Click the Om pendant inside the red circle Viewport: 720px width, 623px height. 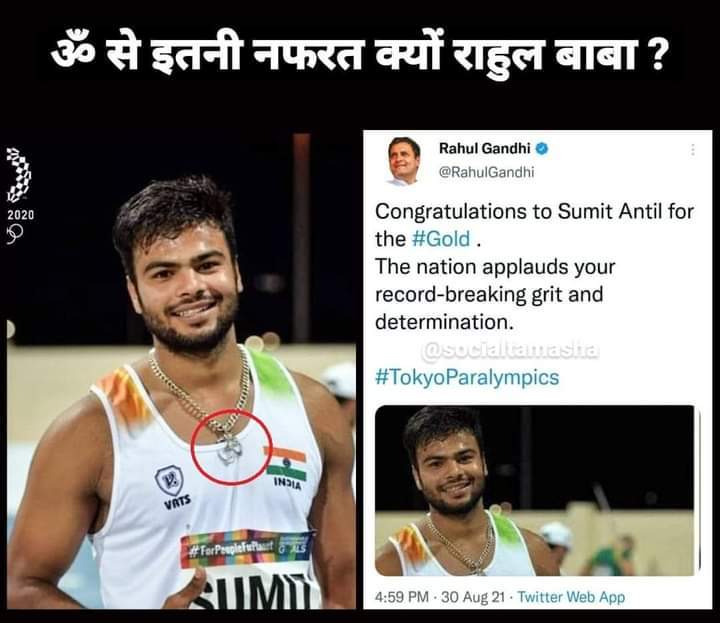[x=230, y=449]
